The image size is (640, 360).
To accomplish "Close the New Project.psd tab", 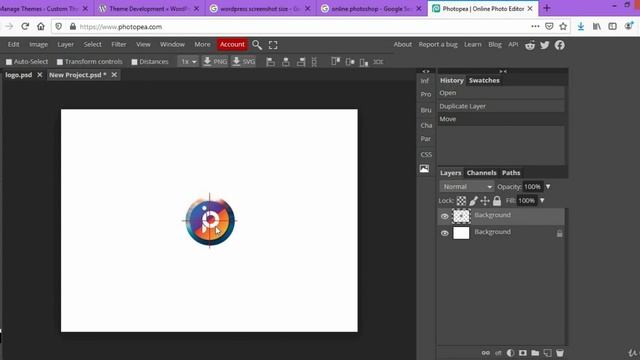I will tap(114, 75).
